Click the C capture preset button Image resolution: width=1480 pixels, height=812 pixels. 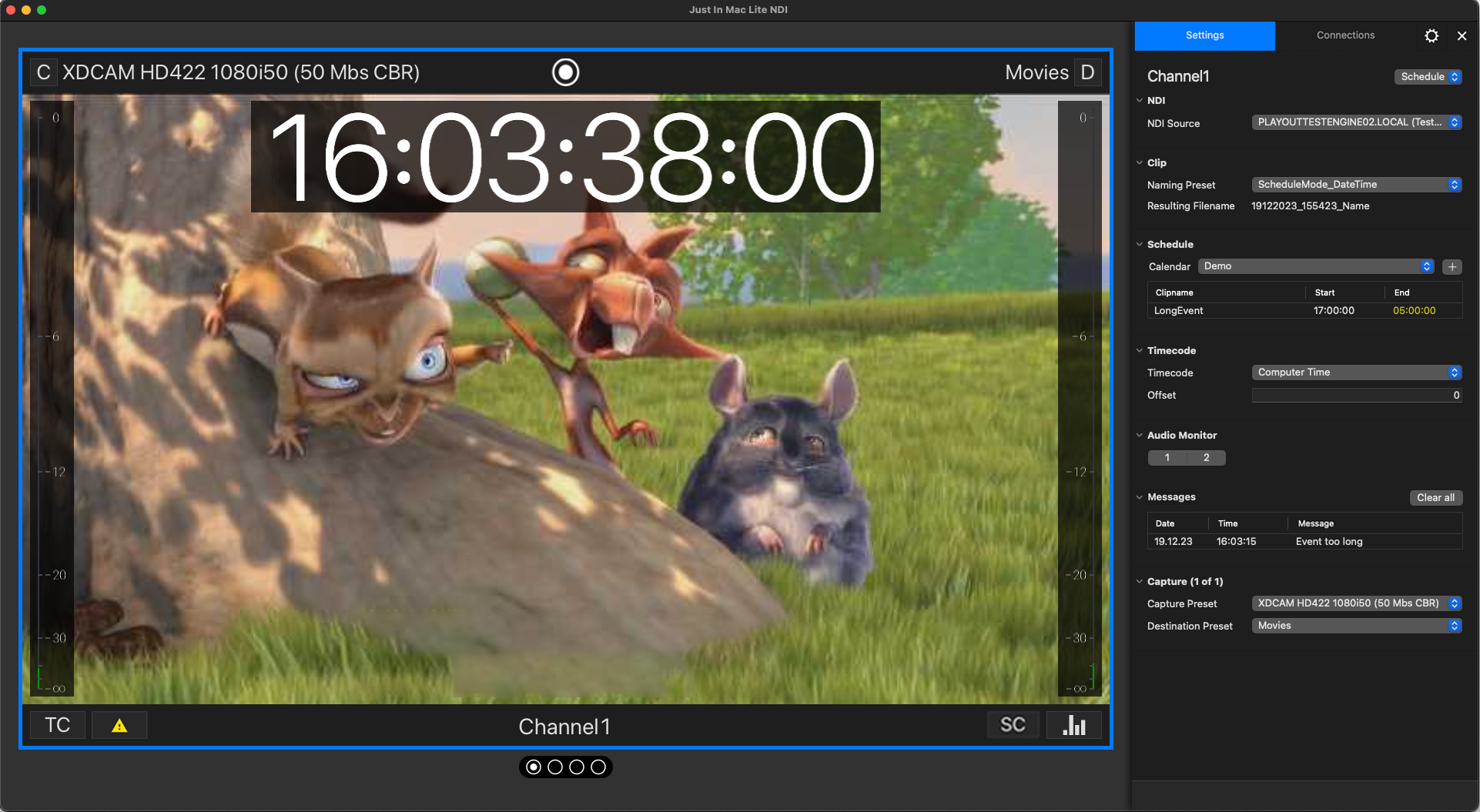pyautogui.click(x=43, y=72)
